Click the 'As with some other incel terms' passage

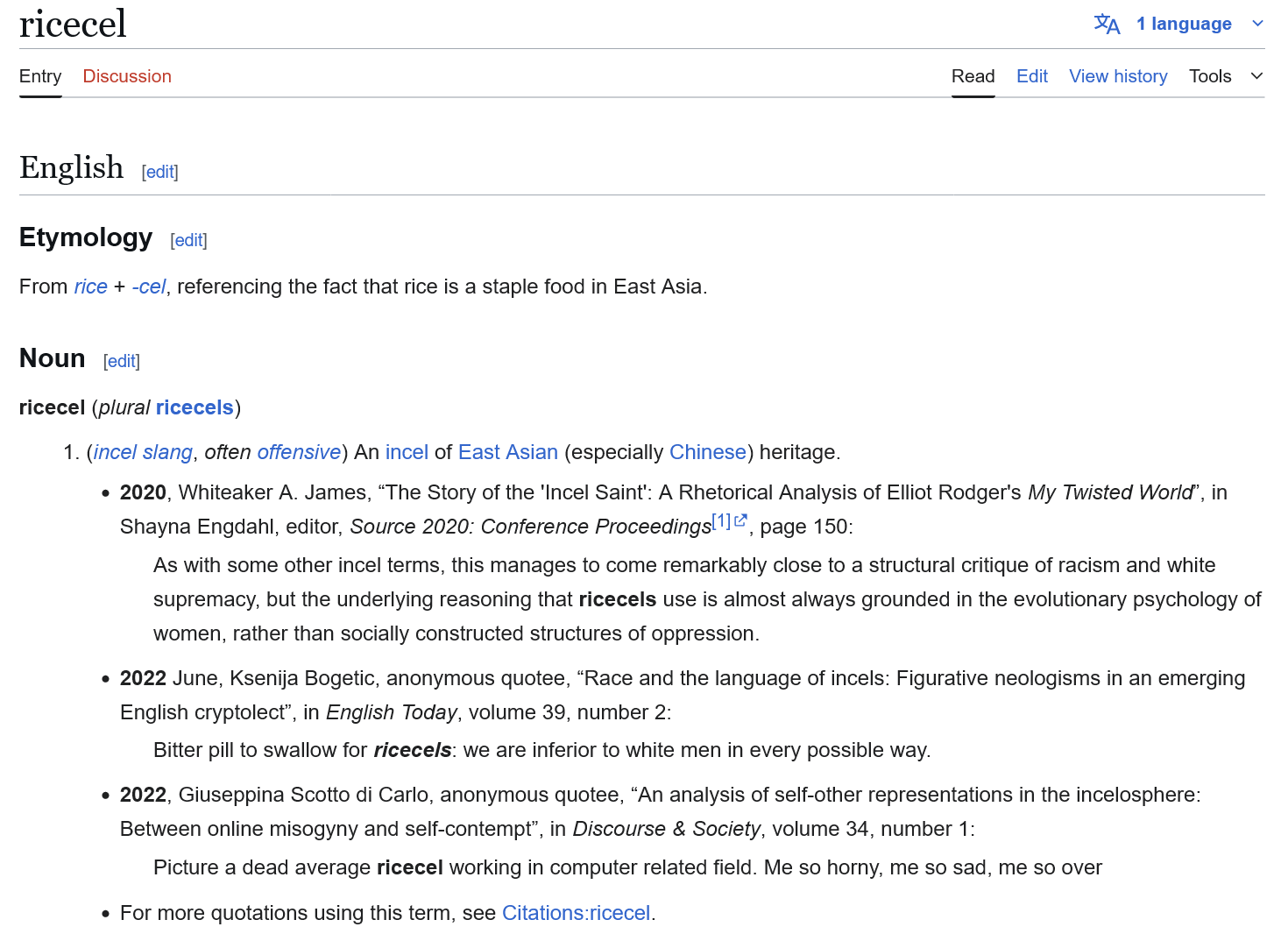tap(707, 599)
